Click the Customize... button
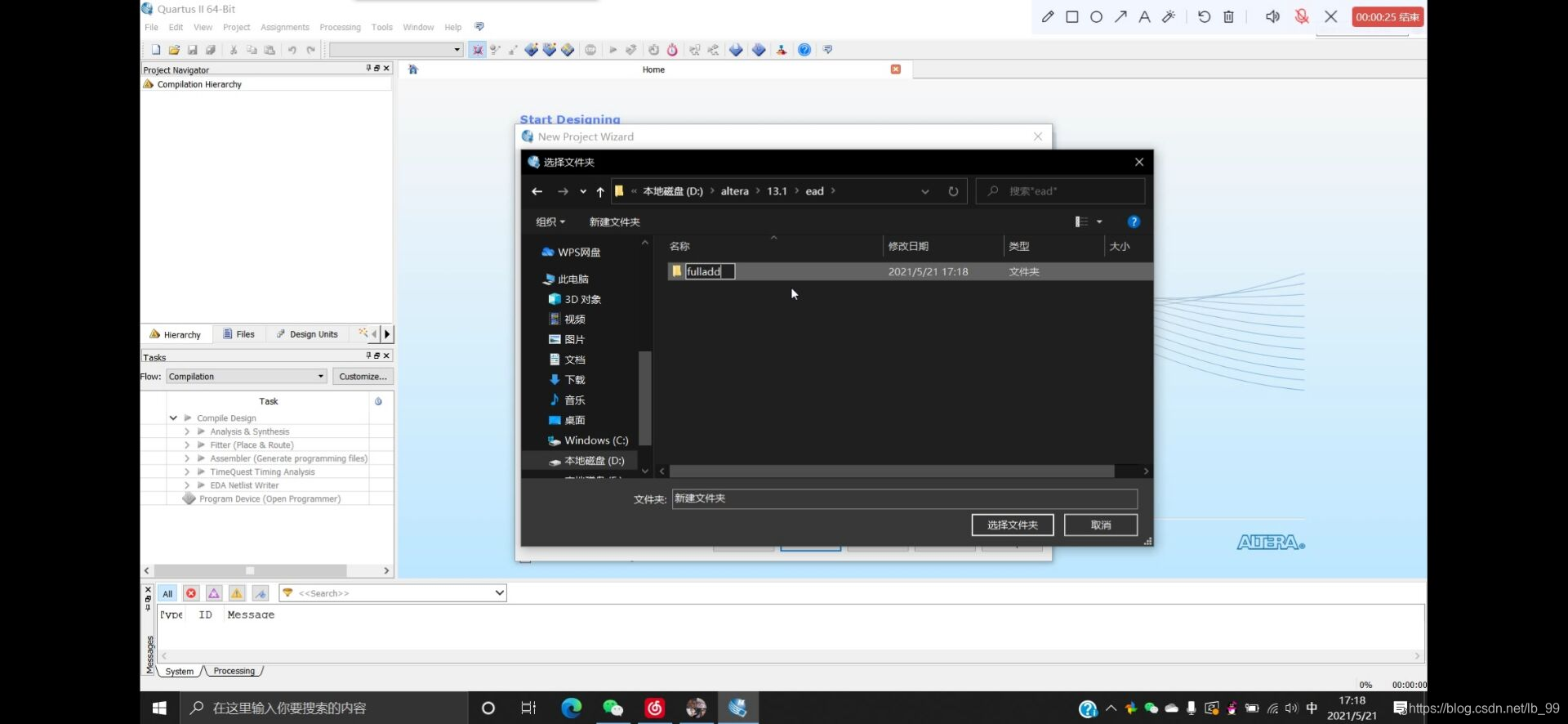 click(x=363, y=377)
